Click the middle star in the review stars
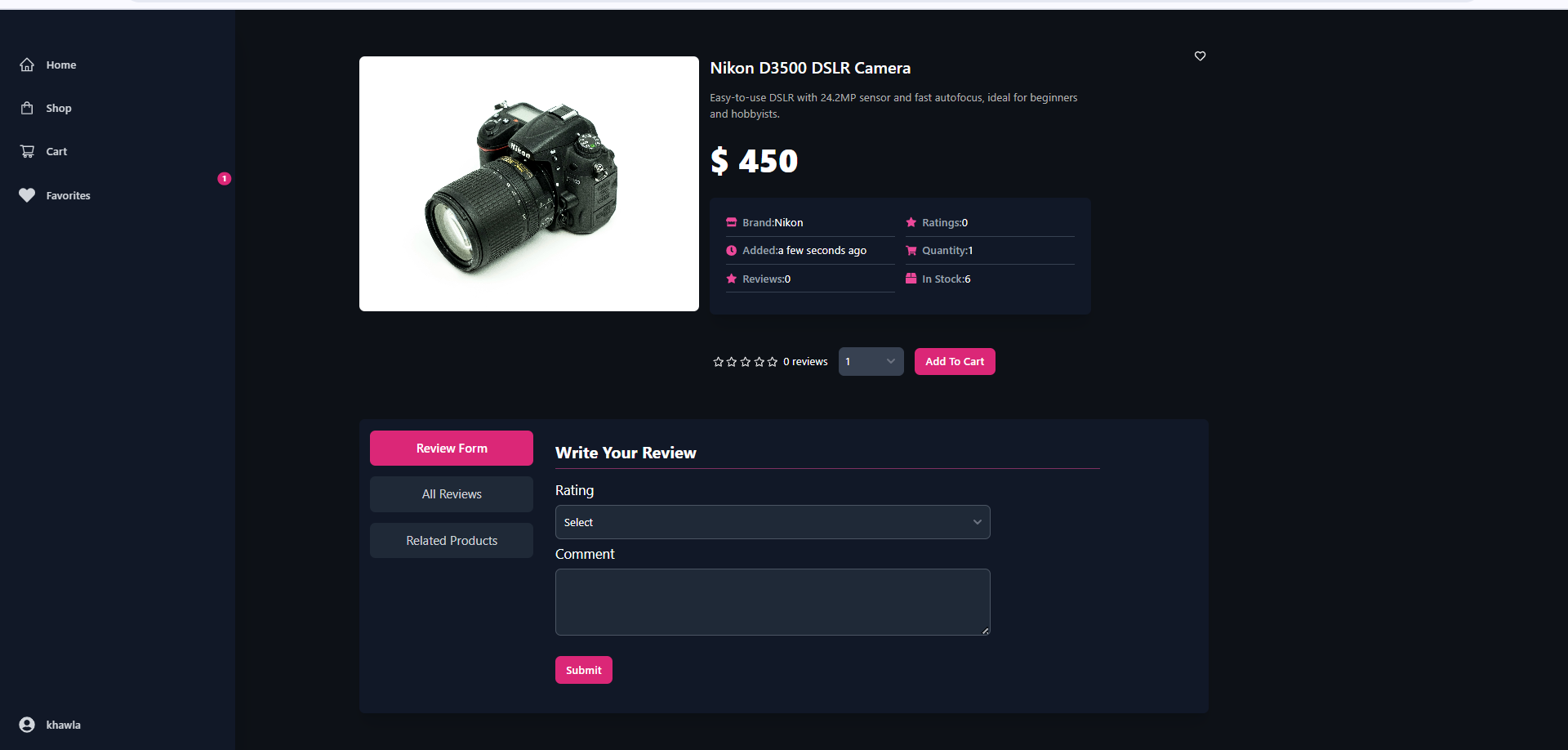The height and width of the screenshot is (750, 1568). pyautogui.click(x=745, y=361)
